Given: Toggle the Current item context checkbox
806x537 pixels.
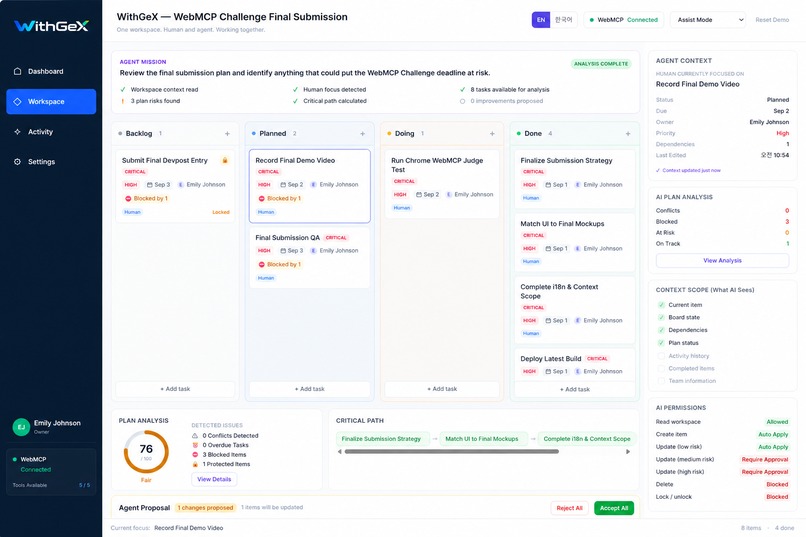Looking at the screenshot, I should point(661,305).
